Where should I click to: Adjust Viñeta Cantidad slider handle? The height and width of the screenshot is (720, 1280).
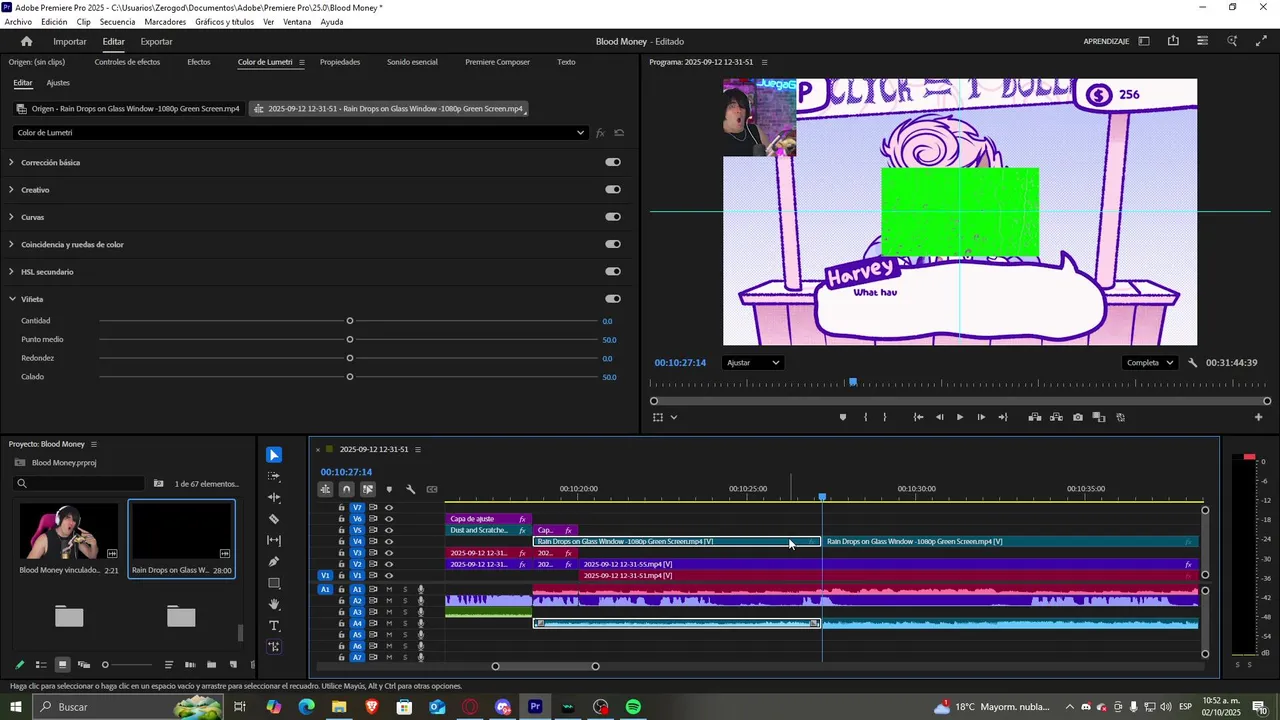coord(350,321)
